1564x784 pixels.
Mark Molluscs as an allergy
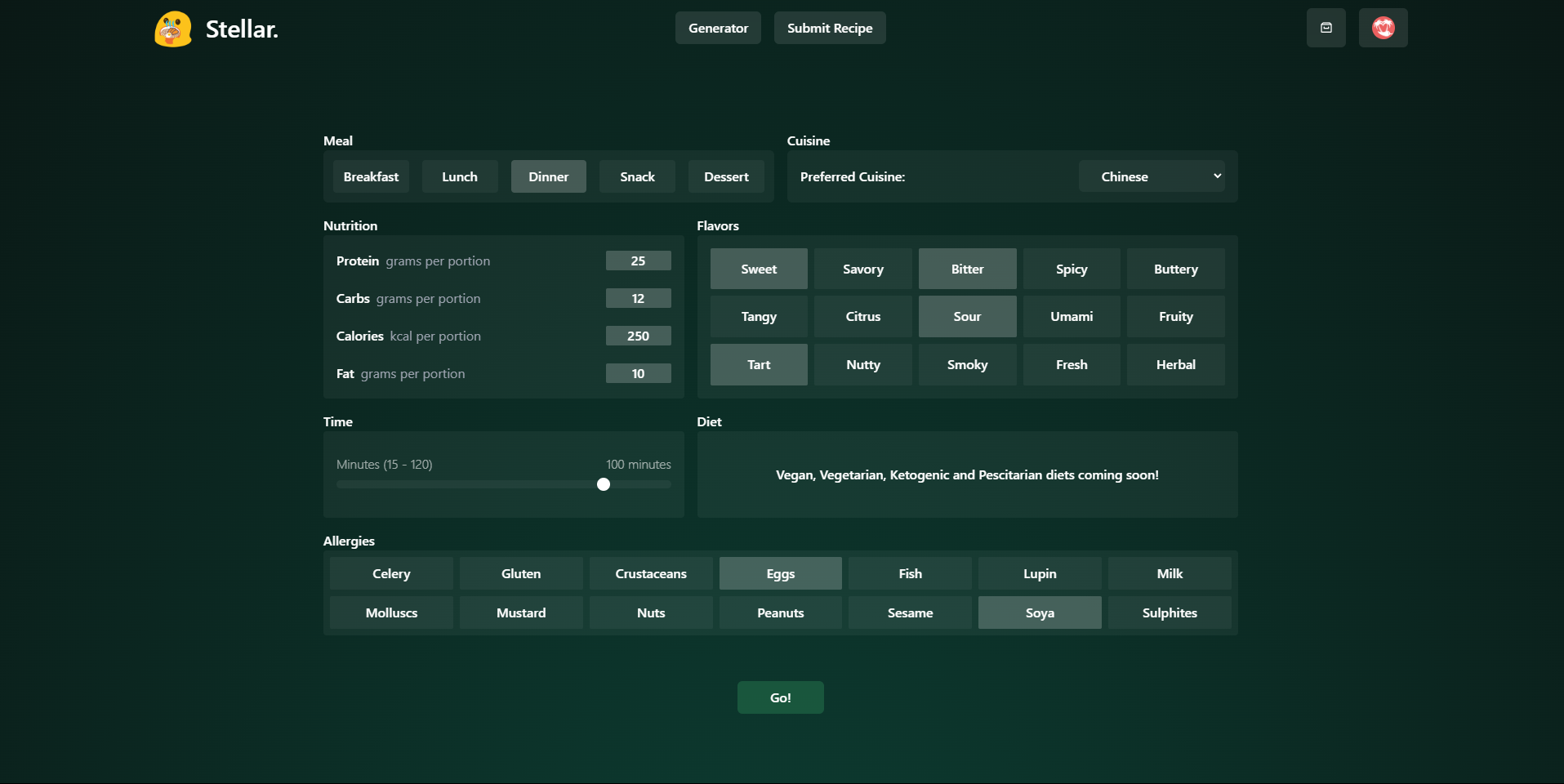[391, 612]
